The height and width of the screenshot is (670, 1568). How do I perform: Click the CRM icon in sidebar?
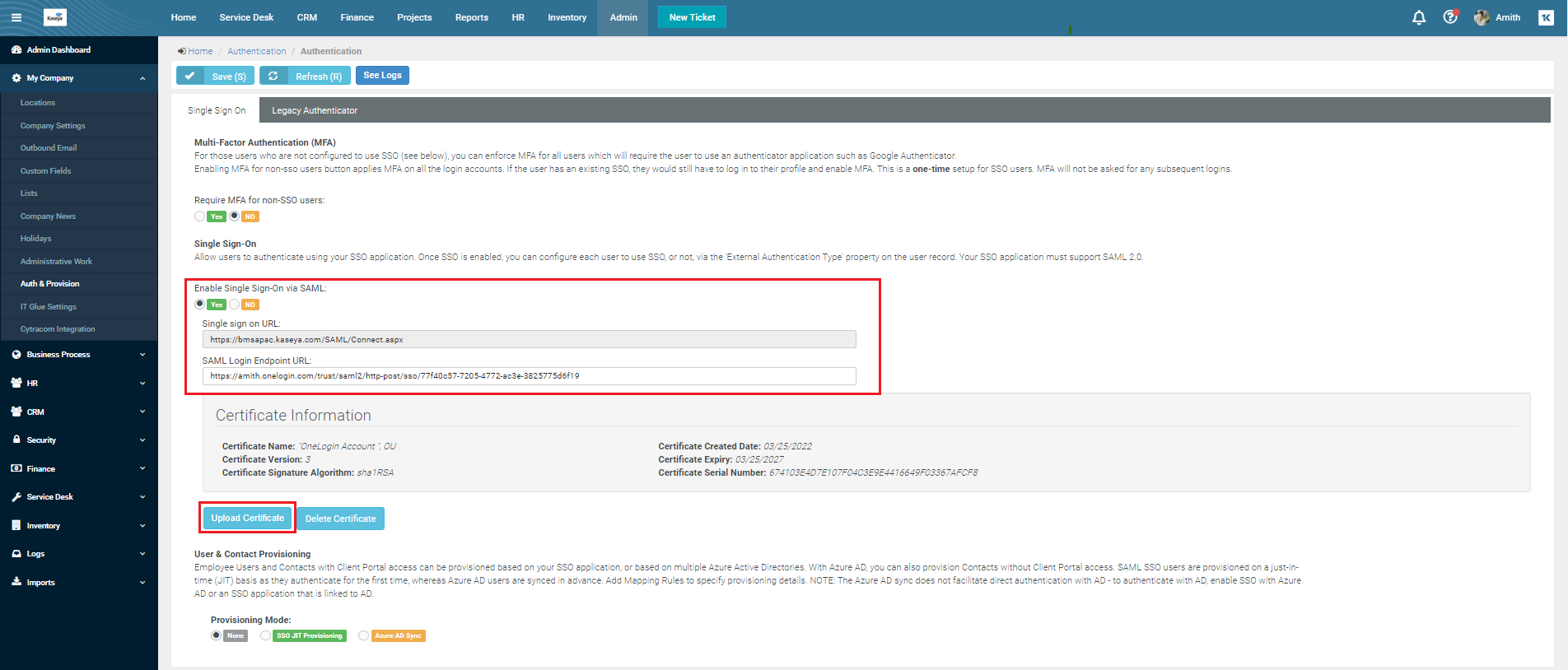pos(16,412)
